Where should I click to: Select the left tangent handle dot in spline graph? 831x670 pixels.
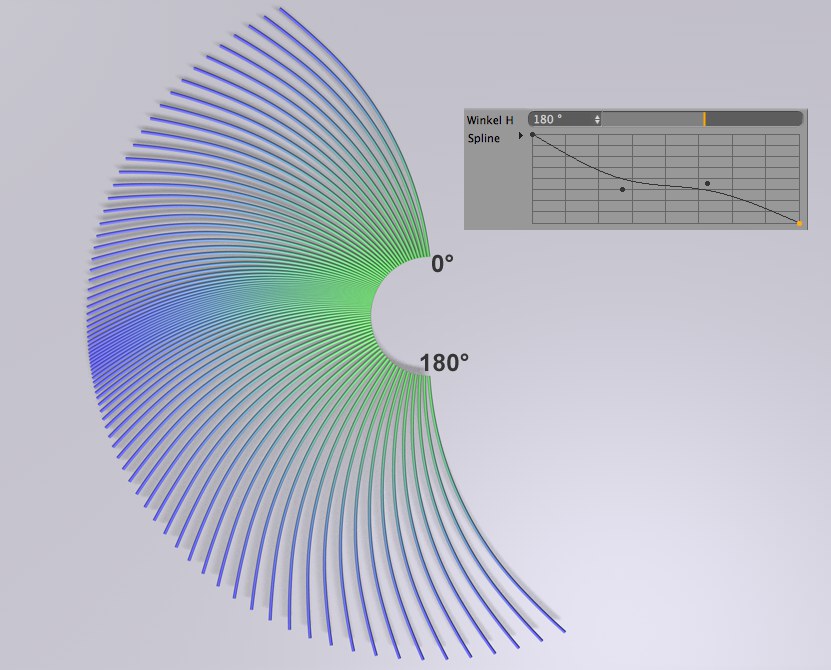[622, 189]
